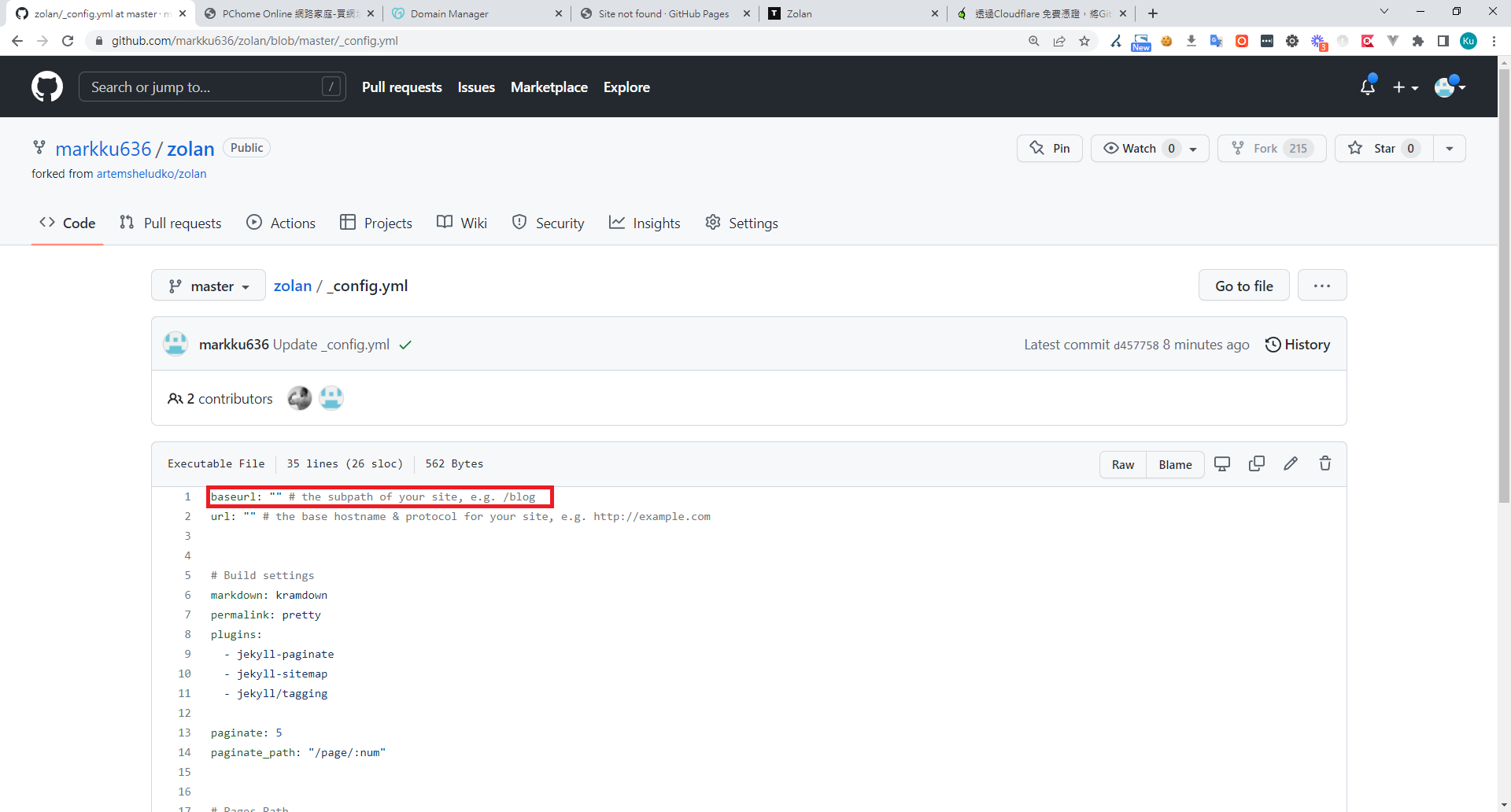Reload the page in browser
This screenshot has height=812, width=1511.
pos(68,41)
